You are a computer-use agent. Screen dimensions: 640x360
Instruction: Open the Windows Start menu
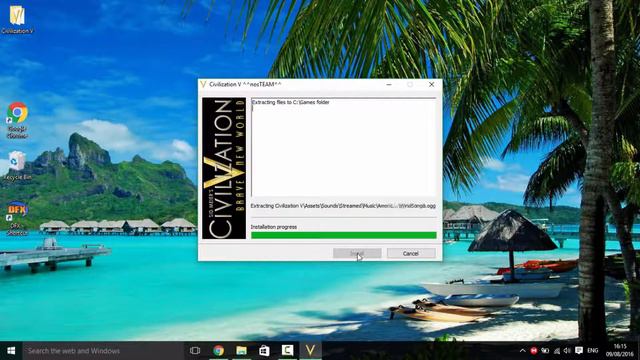pyautogui.click(x=11, y=351)
